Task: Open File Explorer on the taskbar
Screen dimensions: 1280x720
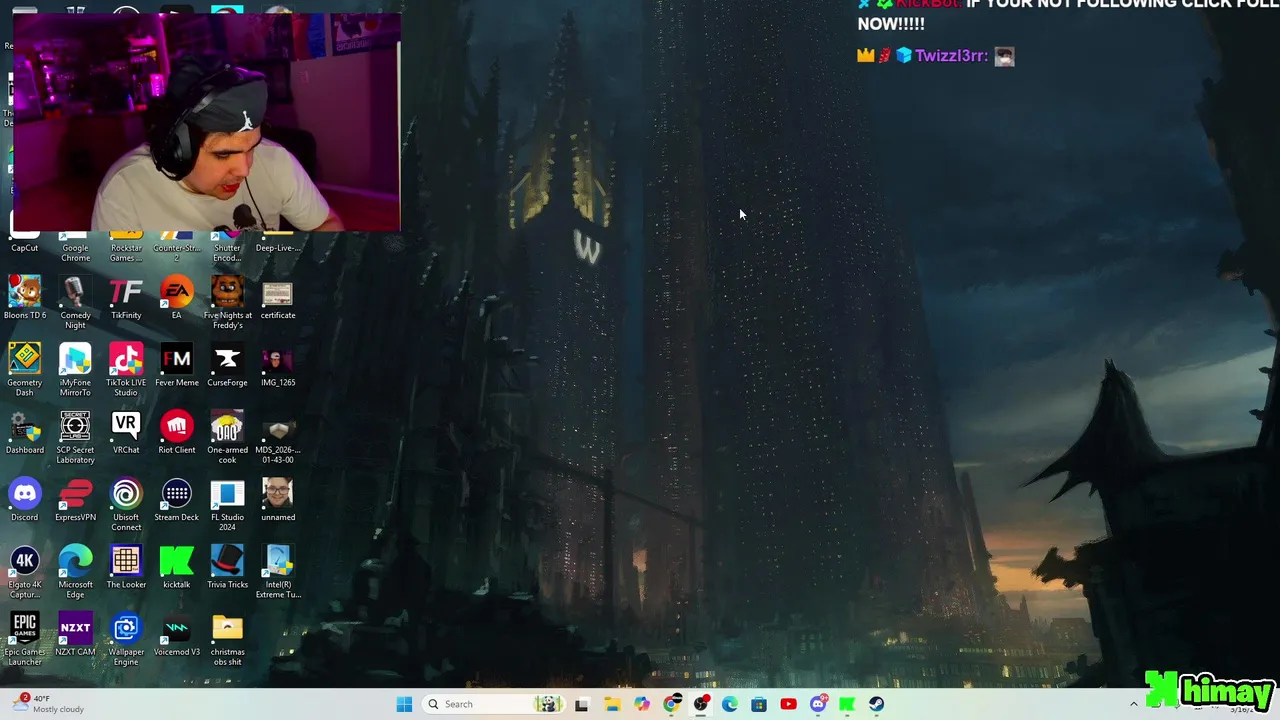Action: 612,704
